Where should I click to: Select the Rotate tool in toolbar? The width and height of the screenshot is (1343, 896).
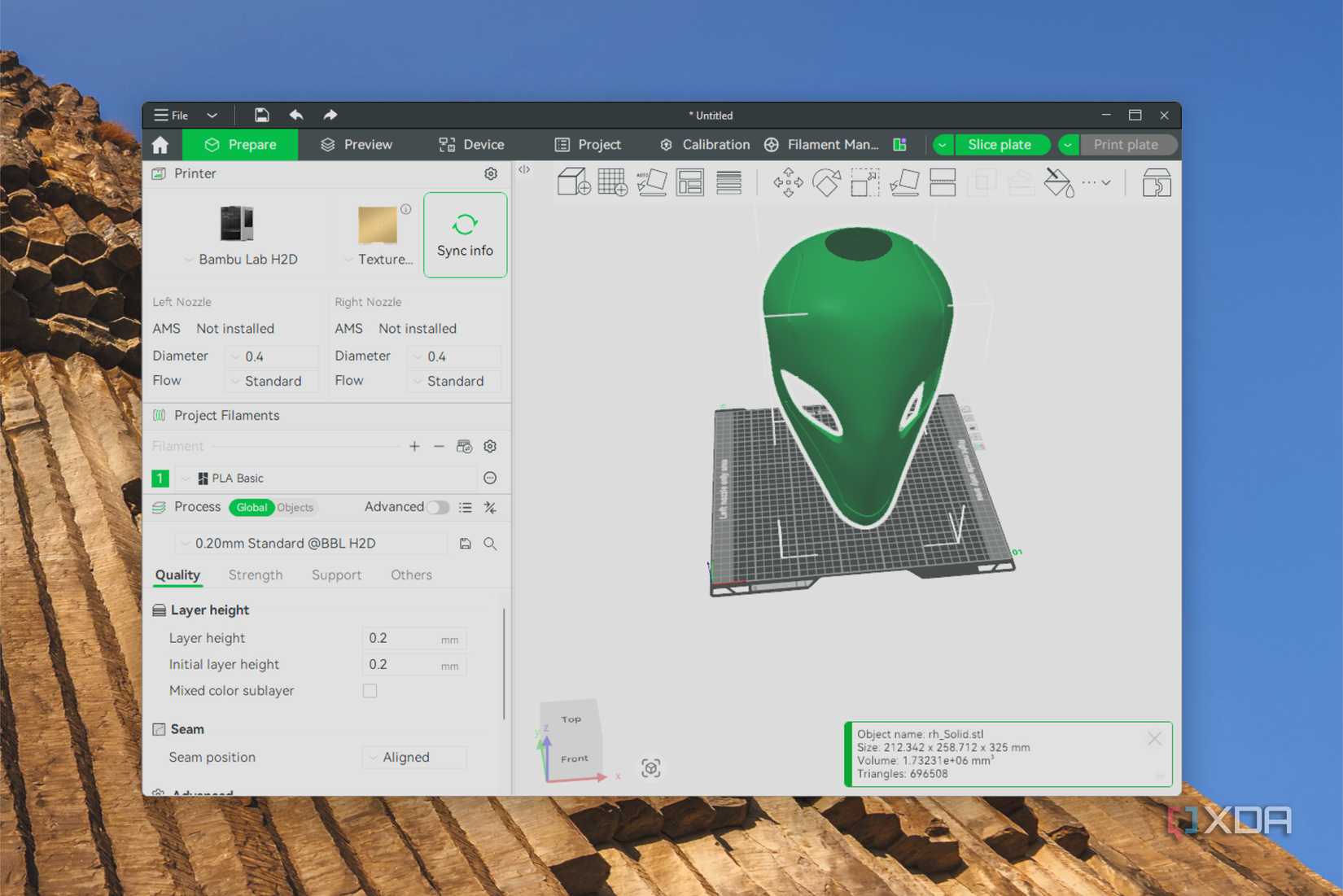pyautogui.click(x=826, y=182)
